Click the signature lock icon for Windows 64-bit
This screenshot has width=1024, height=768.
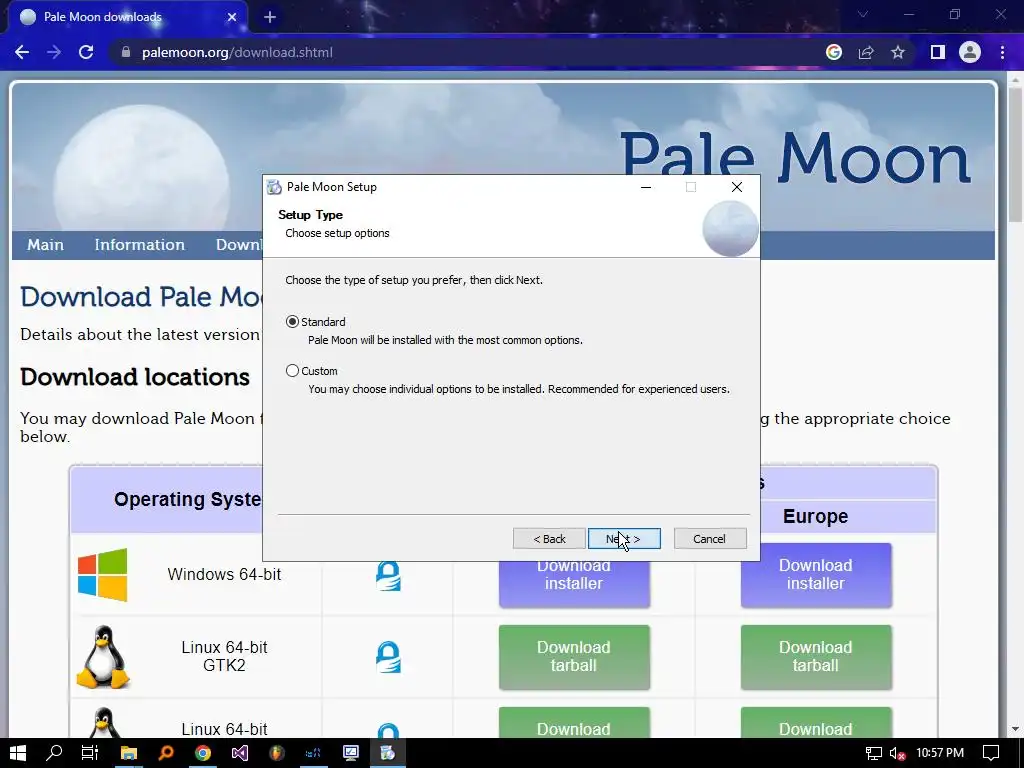point(388,575)
